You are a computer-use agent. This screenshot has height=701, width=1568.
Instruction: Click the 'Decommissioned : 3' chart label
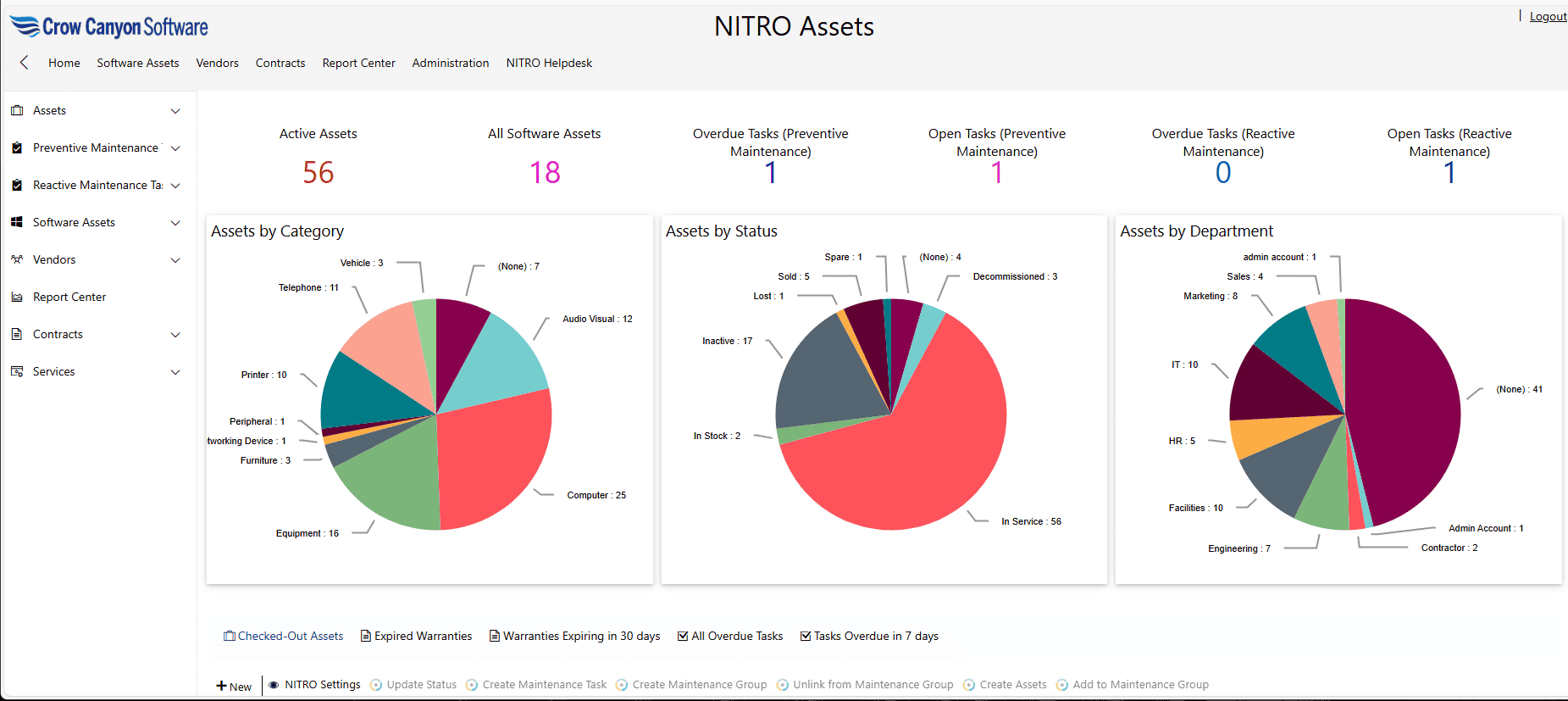pos(1015,276)
